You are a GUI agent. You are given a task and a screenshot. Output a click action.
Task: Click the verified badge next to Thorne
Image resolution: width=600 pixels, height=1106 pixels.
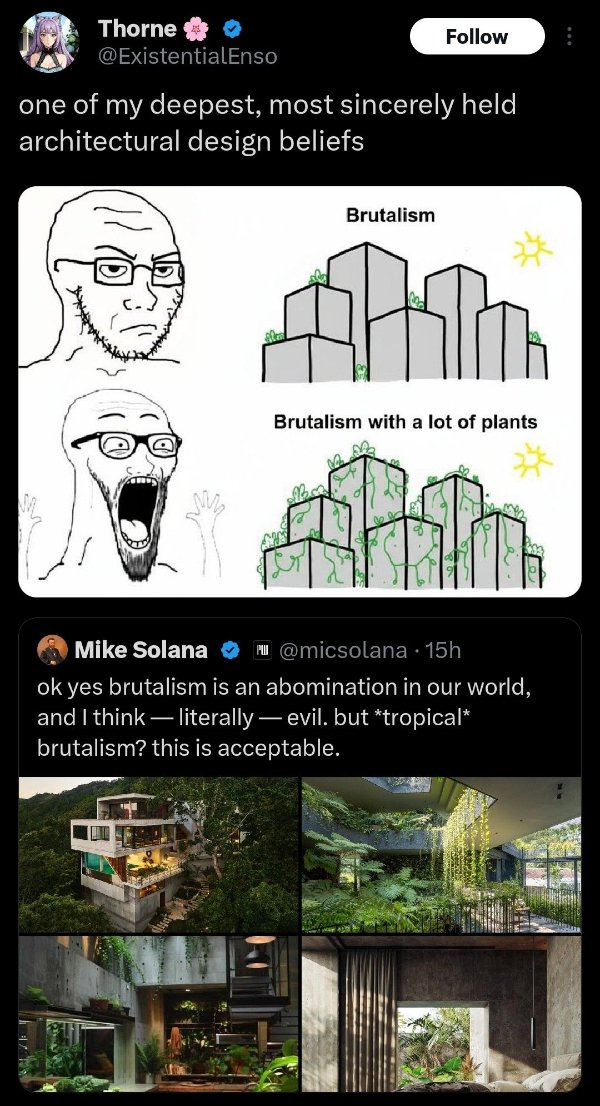coord(231,30)
